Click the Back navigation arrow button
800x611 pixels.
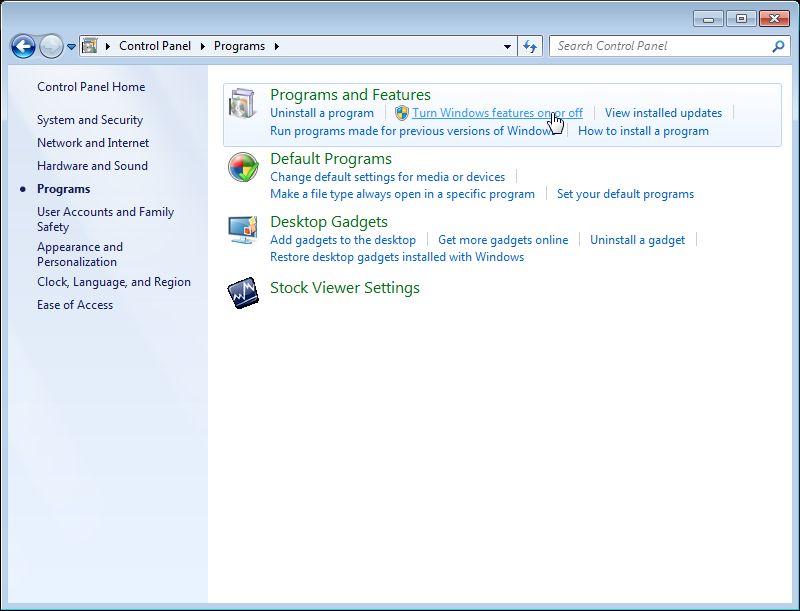coord(23,46)
